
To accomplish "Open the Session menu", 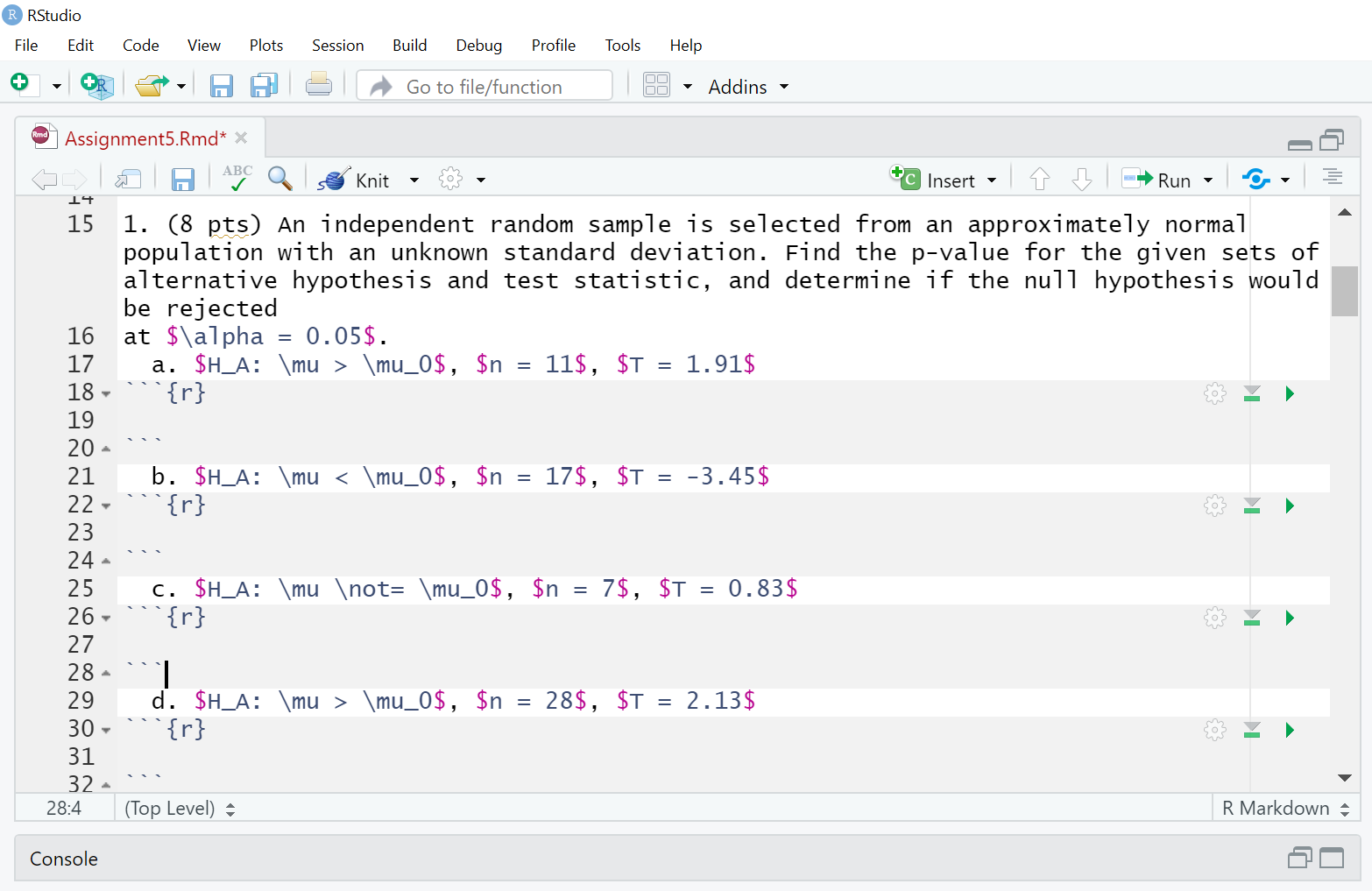I will coord(338,46).
